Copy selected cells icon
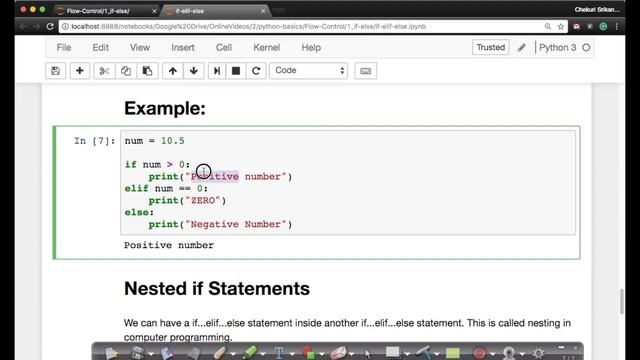The image size is (640, 360). click(x=126, y=71)
